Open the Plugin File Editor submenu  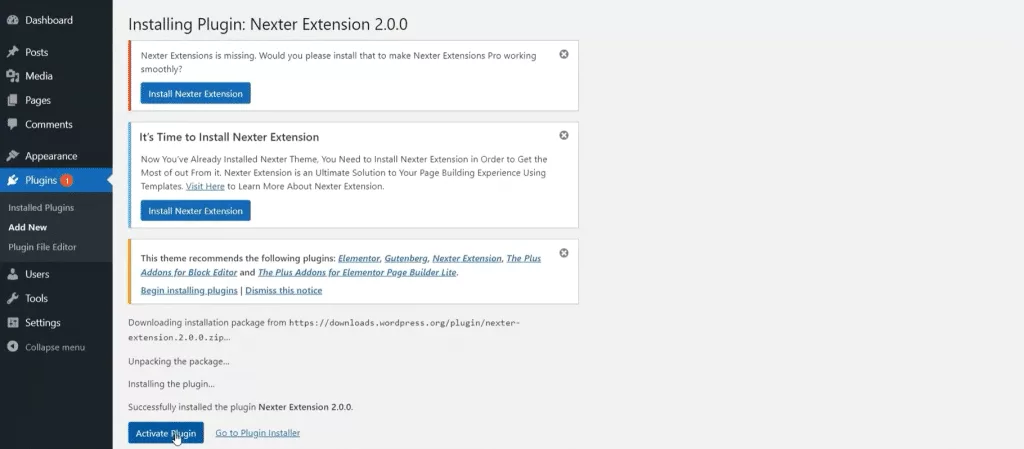point(42,247)
